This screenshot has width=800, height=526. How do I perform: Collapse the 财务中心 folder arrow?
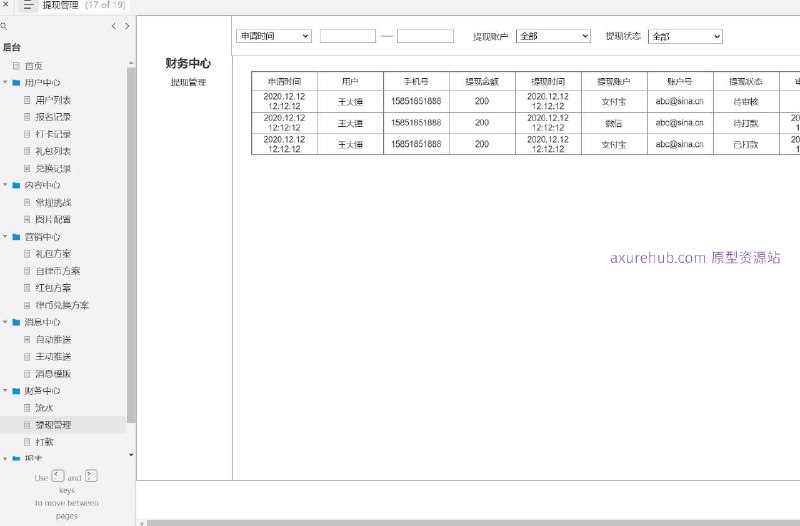tap(5, 390)
